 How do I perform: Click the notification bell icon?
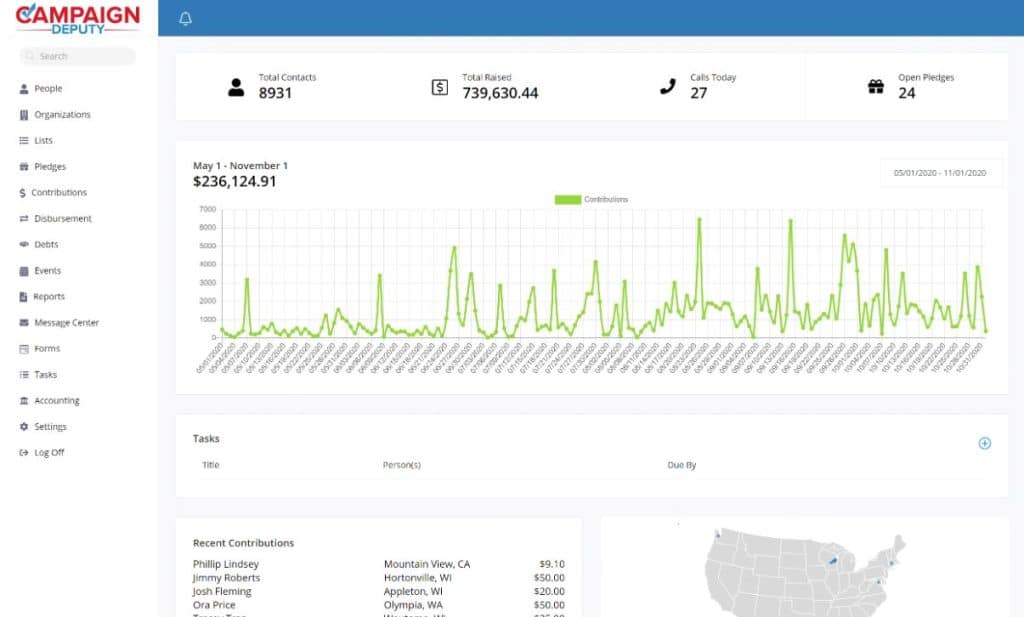click(185, 19)
